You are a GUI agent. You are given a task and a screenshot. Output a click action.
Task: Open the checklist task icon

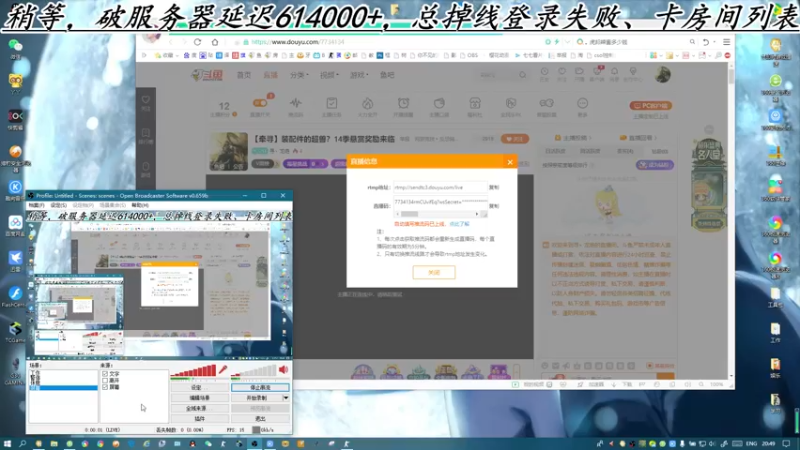point(332,104)
